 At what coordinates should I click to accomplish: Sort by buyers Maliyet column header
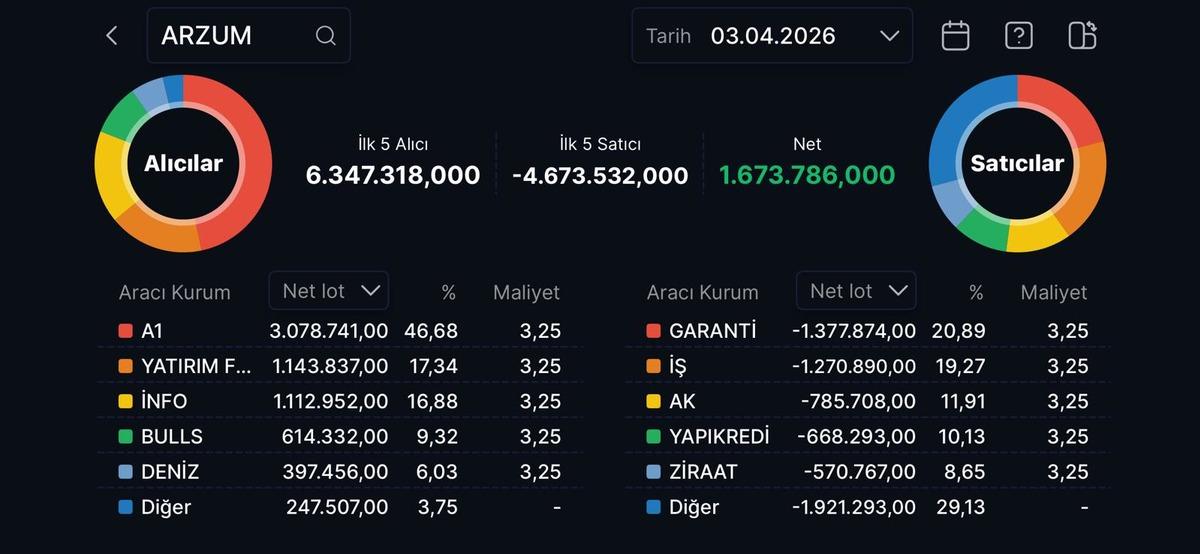pyautogui.click(x=526, y=293)
